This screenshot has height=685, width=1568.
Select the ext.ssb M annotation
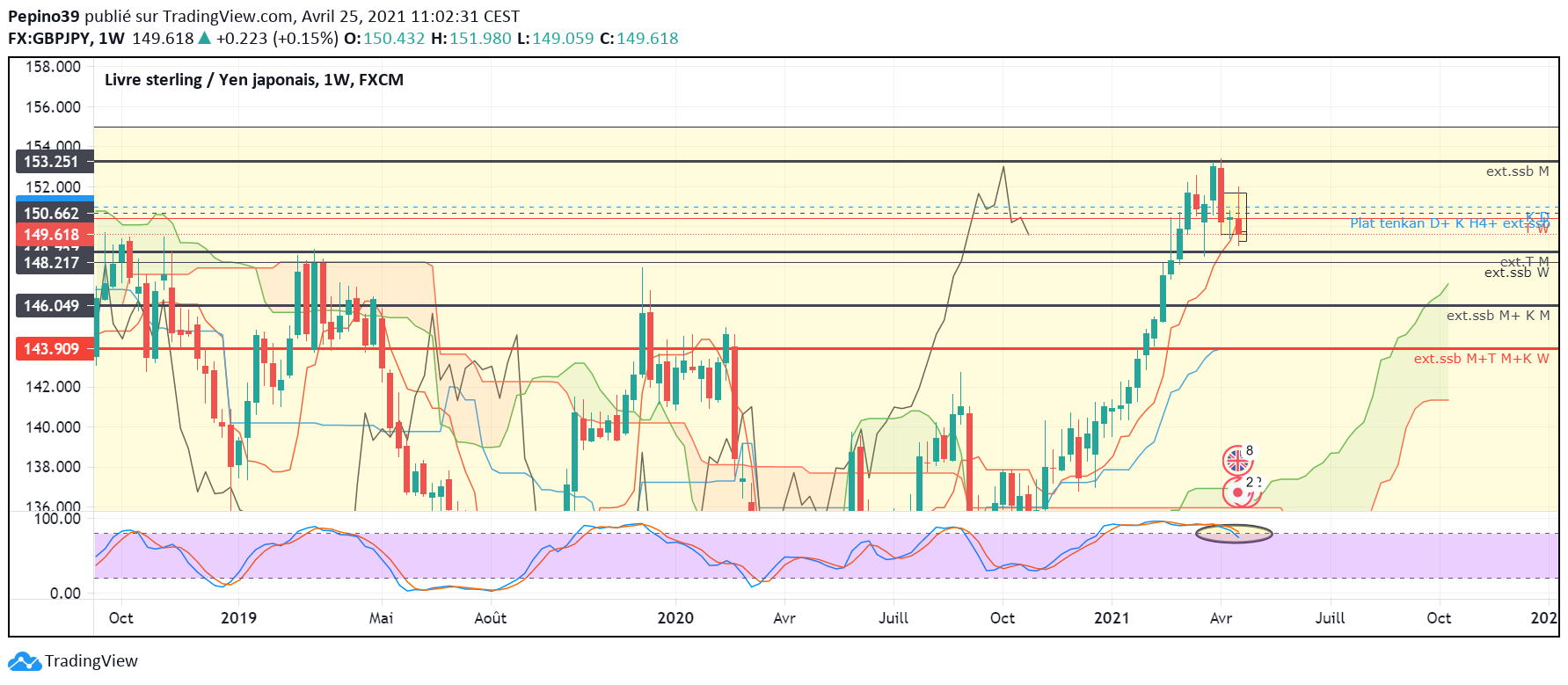point(1518,171)
